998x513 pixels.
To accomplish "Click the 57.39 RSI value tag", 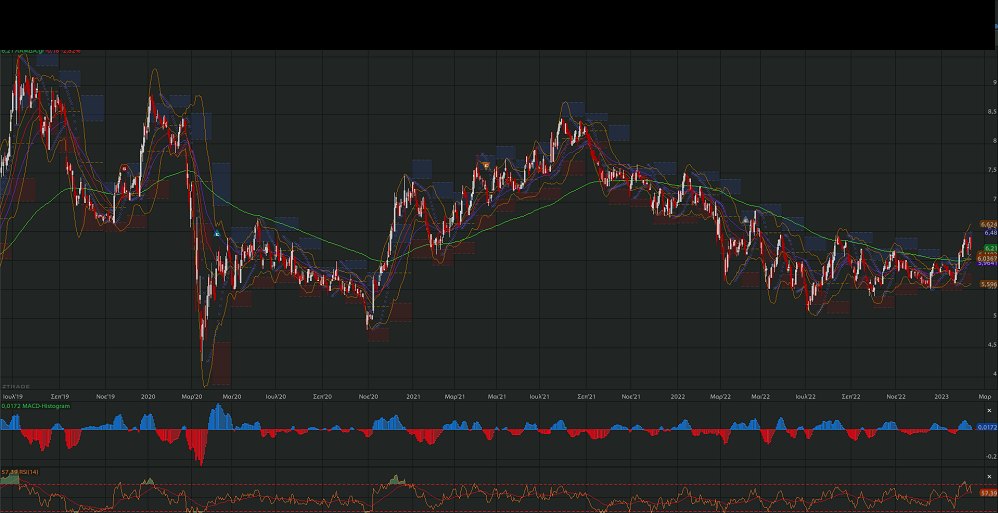I will [x=988, y=493].
